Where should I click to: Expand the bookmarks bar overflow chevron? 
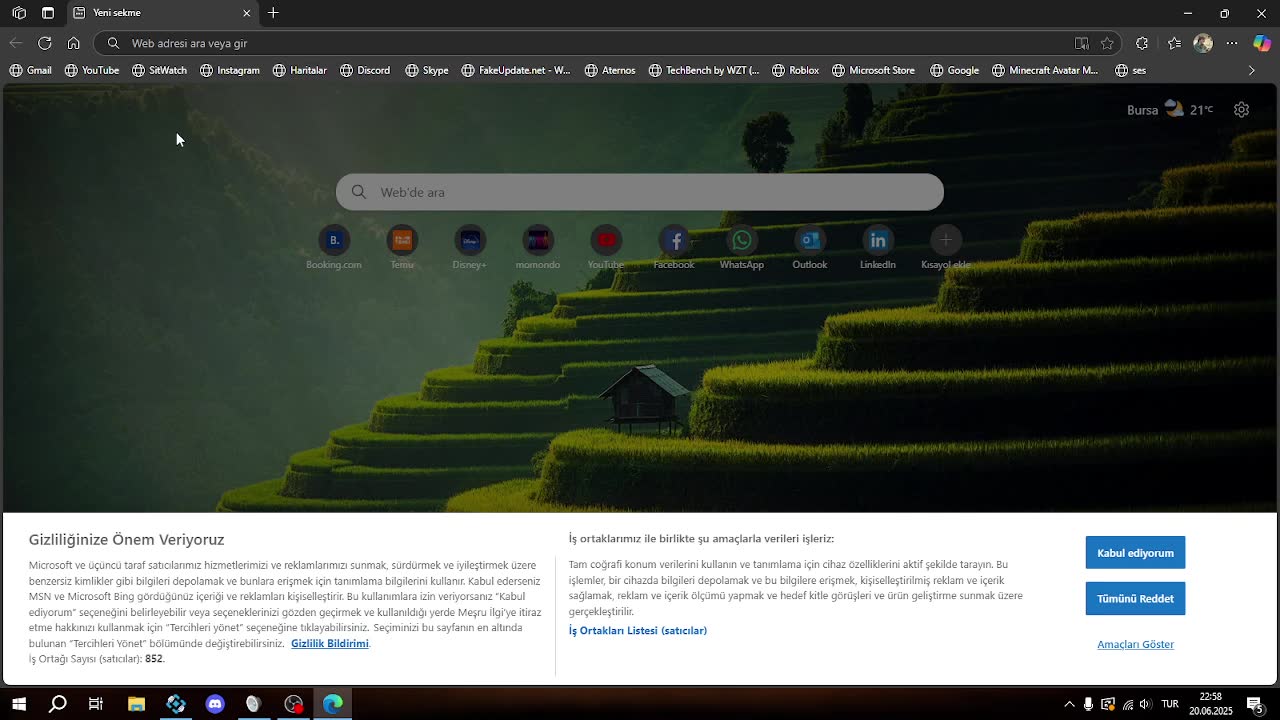coord(1251,70)
